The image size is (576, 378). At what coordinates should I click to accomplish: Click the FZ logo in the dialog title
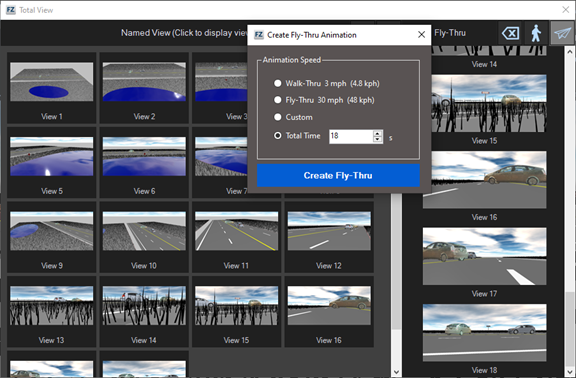[259, 35]
